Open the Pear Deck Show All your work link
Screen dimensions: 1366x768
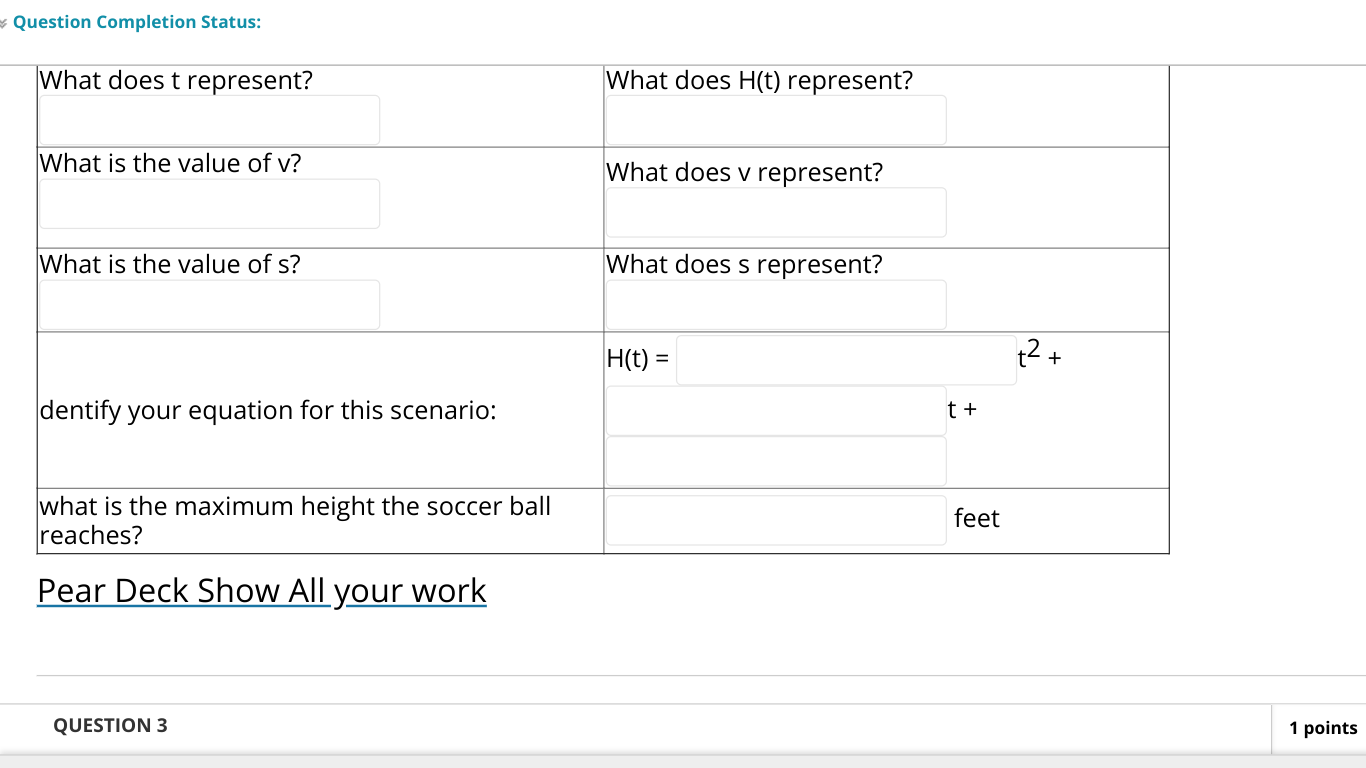[262, 591]
